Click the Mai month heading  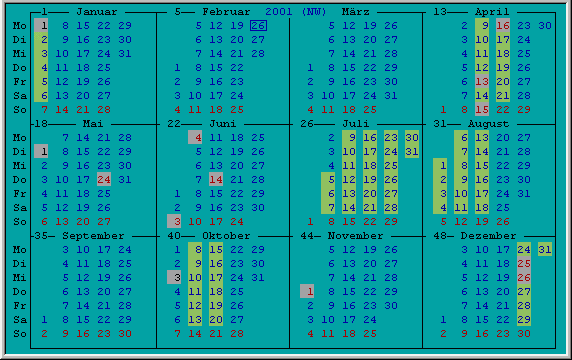[93, 124]
